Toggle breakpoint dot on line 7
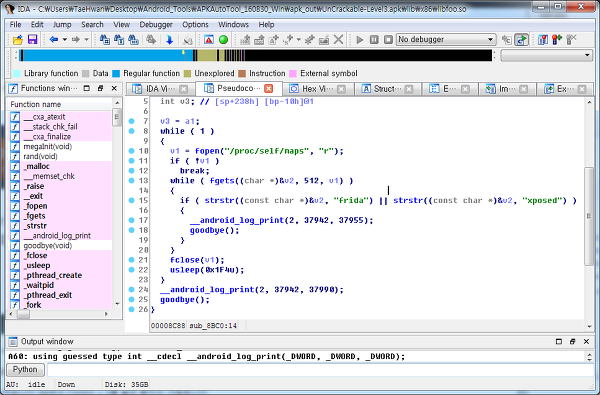 [x=132, y=121]
